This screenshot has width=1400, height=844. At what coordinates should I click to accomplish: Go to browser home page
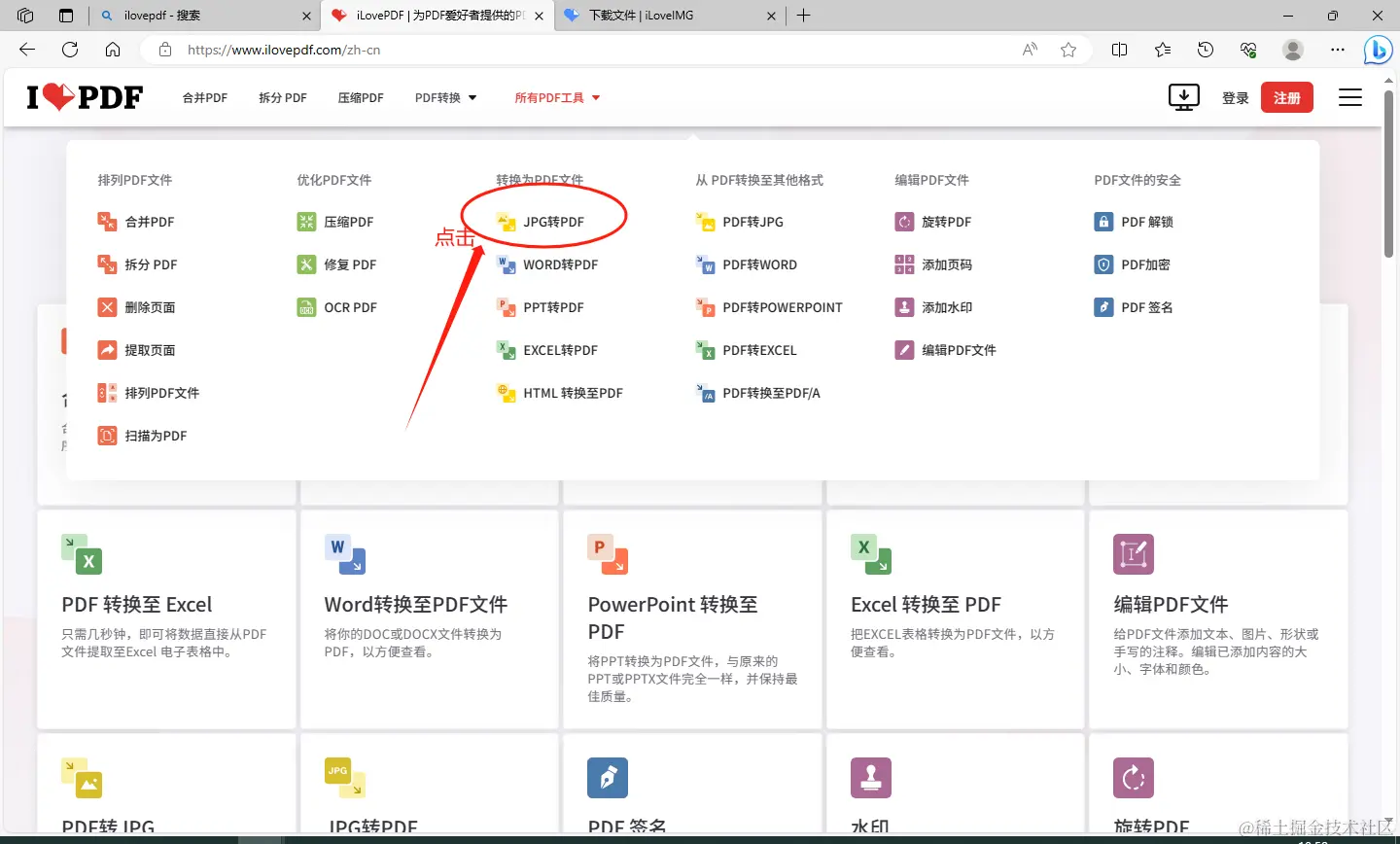(113, 50)
